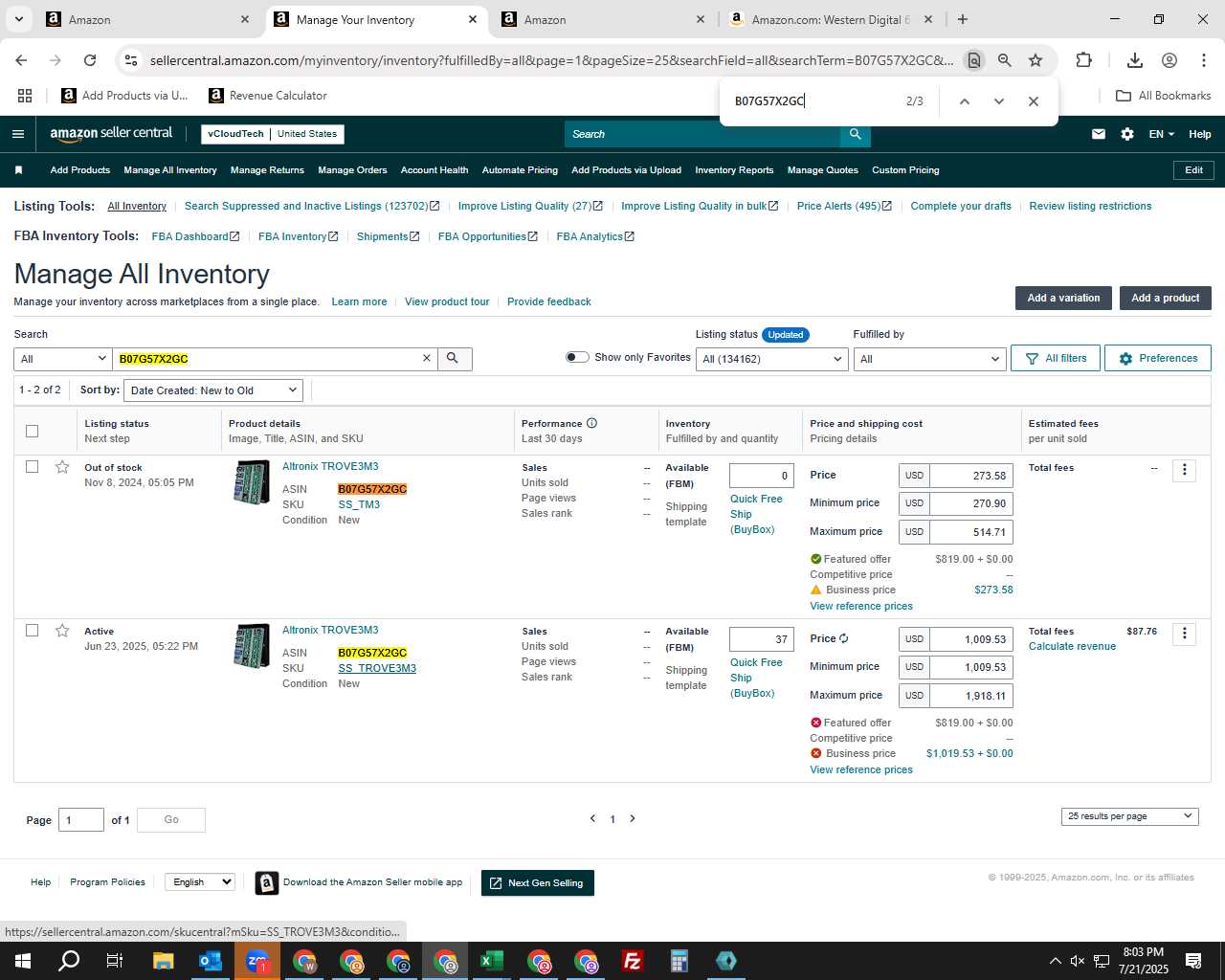Open Outlook from the taskbar
Image resolution: width=1225 pixels, height=980 pixels.
[211, 961]
